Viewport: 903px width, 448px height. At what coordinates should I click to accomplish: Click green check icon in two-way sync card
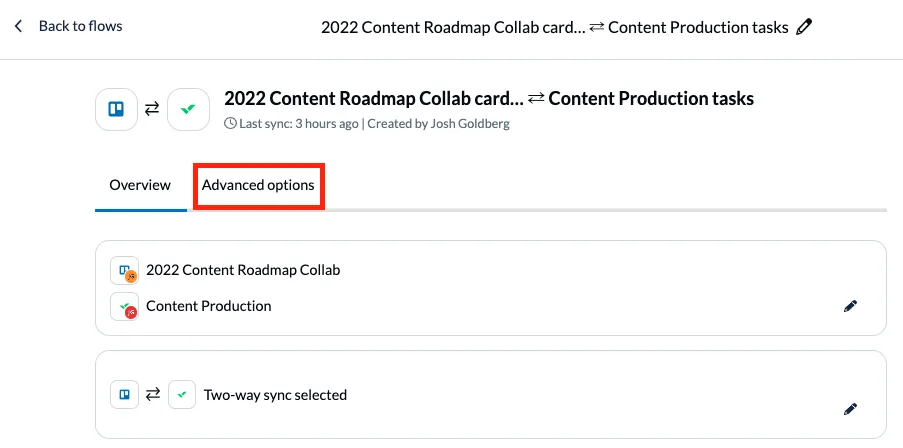pyautogui.click(x=181, y=395)
